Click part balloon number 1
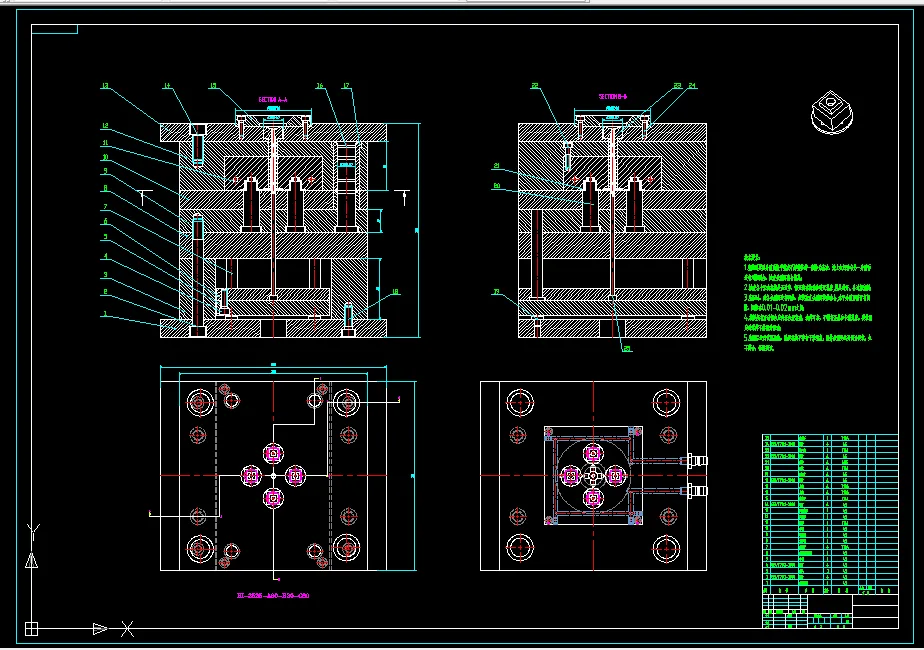 tap(105, 314)
